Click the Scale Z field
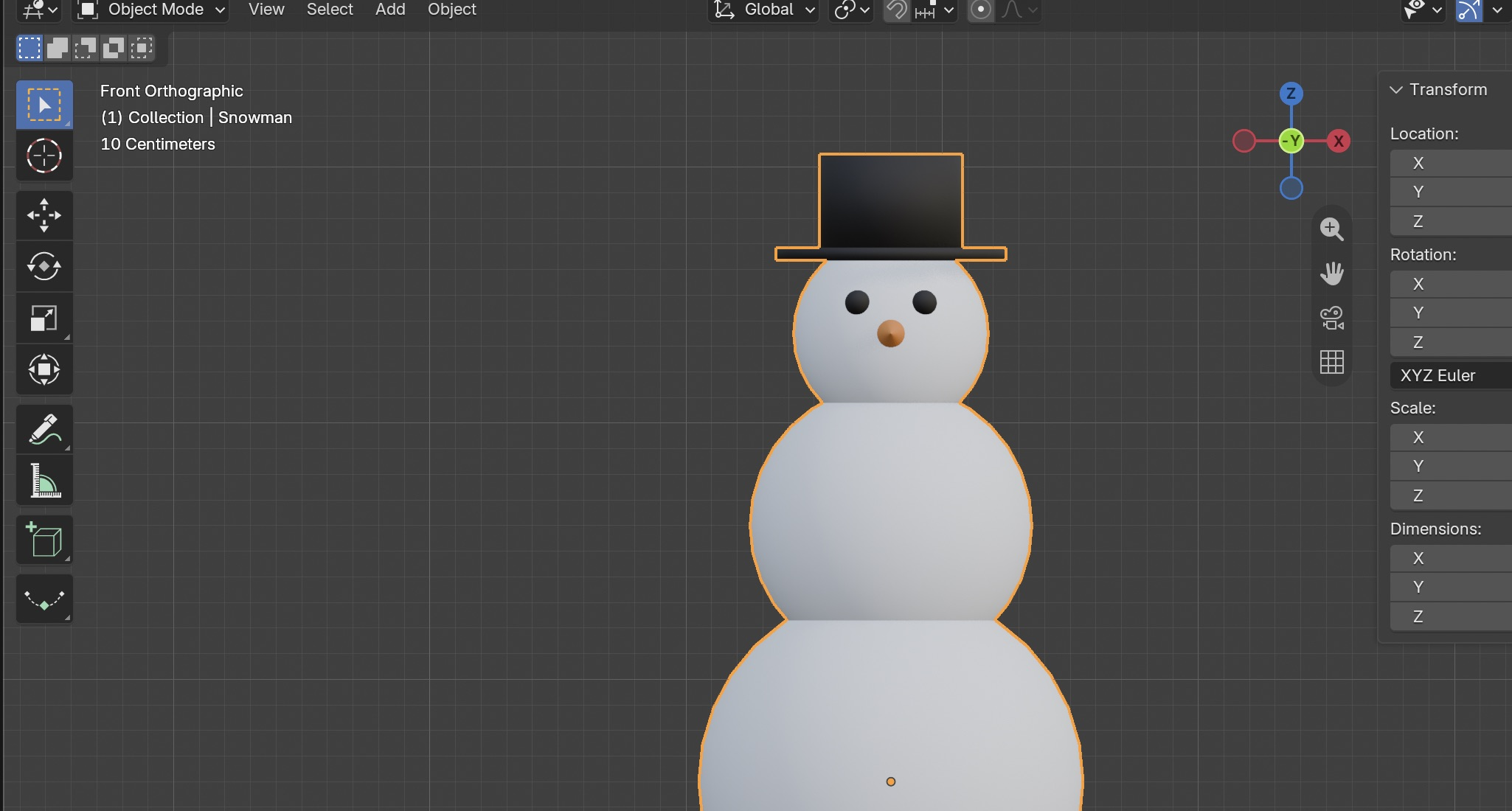1512x811 pixels. click(x=1451, y=495)
